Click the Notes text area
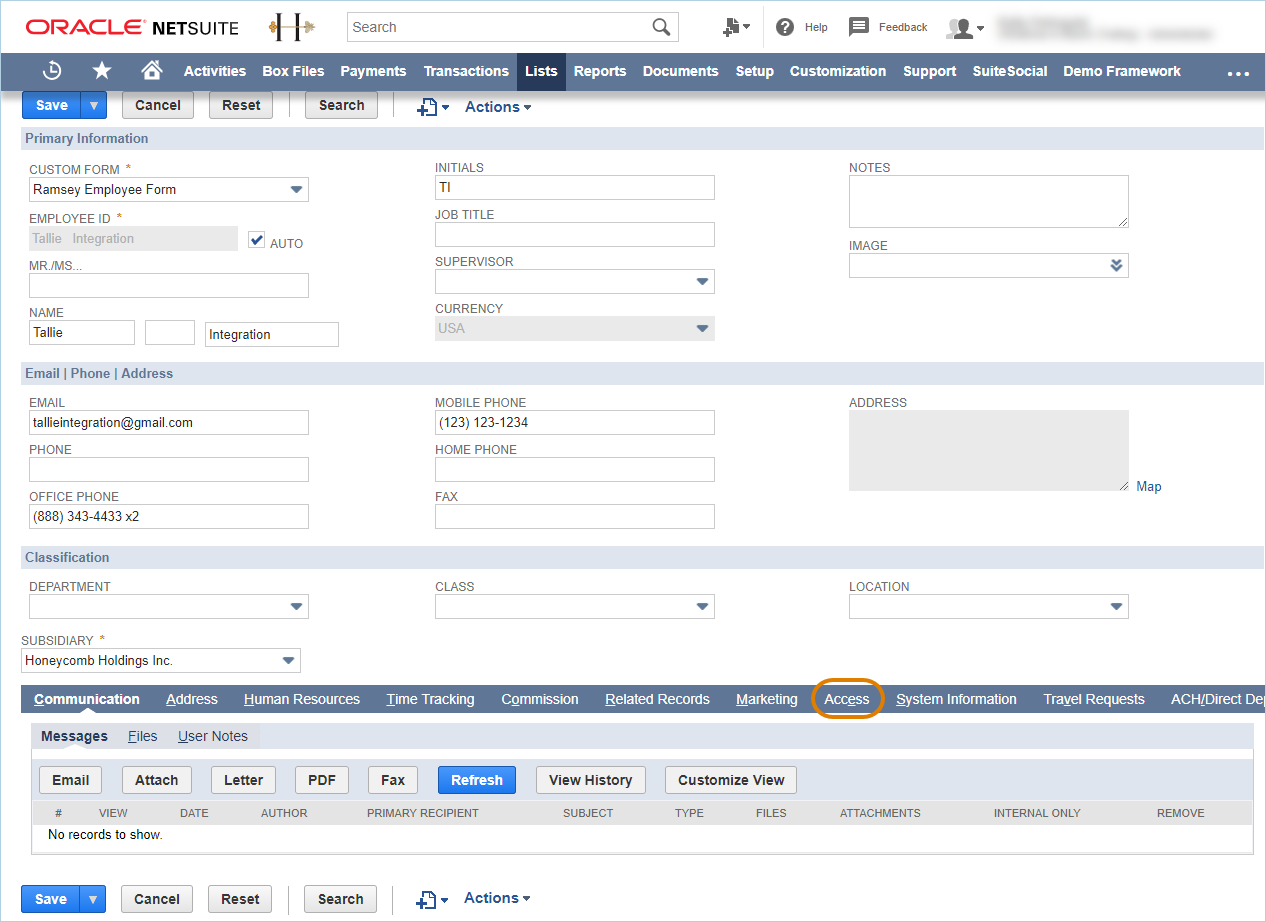 (989, 201)
